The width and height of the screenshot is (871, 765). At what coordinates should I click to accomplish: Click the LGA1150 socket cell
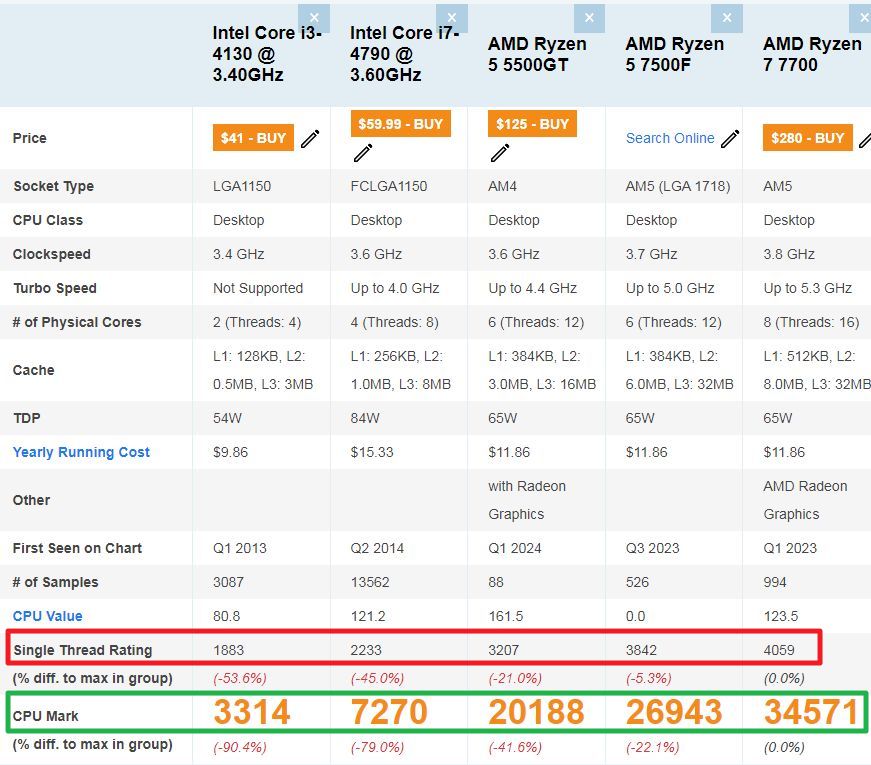coord(242,186)
